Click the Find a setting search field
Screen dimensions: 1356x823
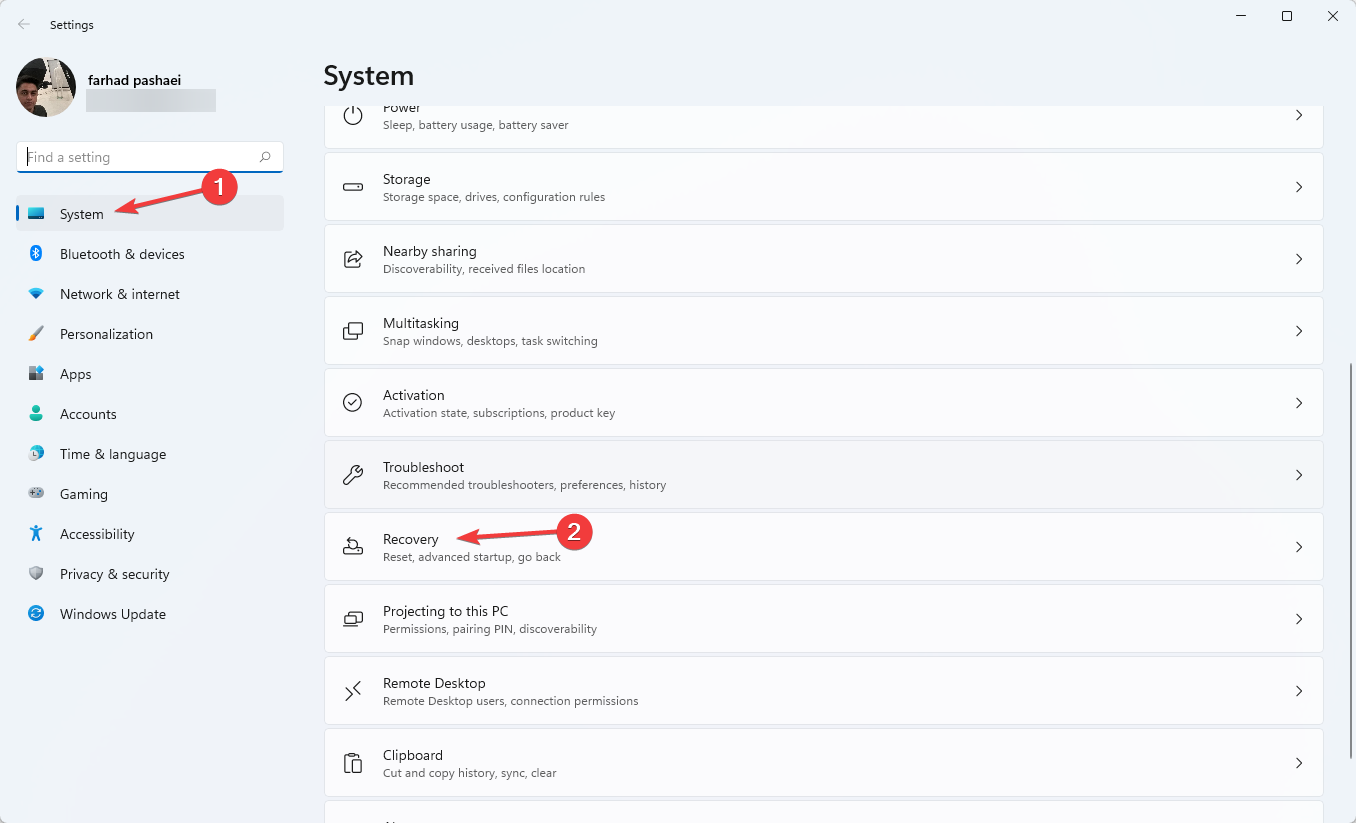point(140,157)
